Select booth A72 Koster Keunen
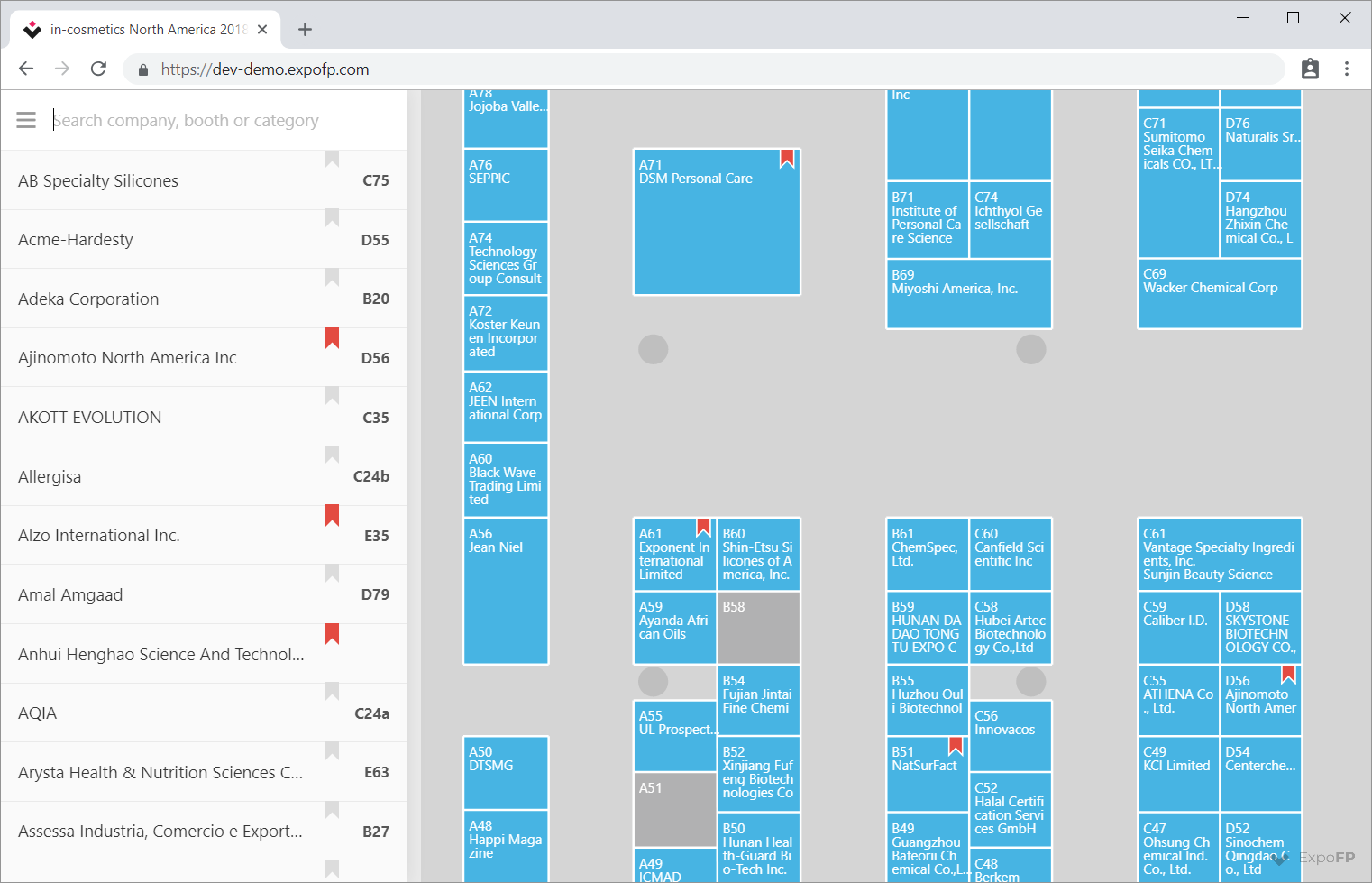Screen dimensions: 1372x883 coord(506,334)
